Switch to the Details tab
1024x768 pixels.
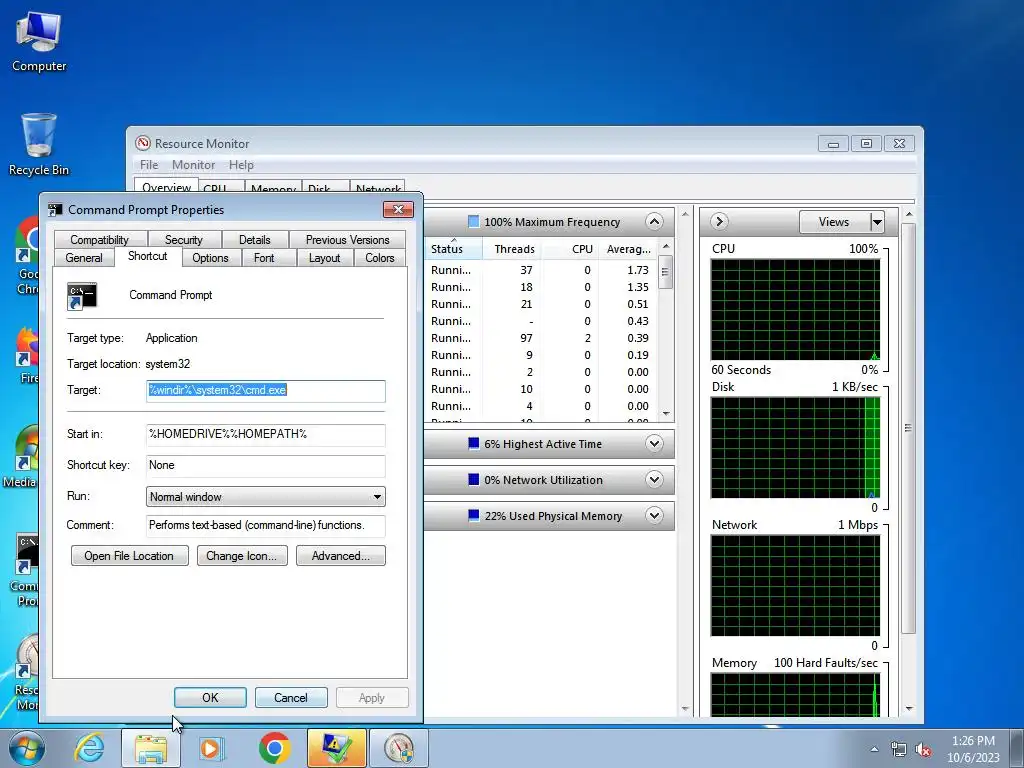tap(255, 239)
